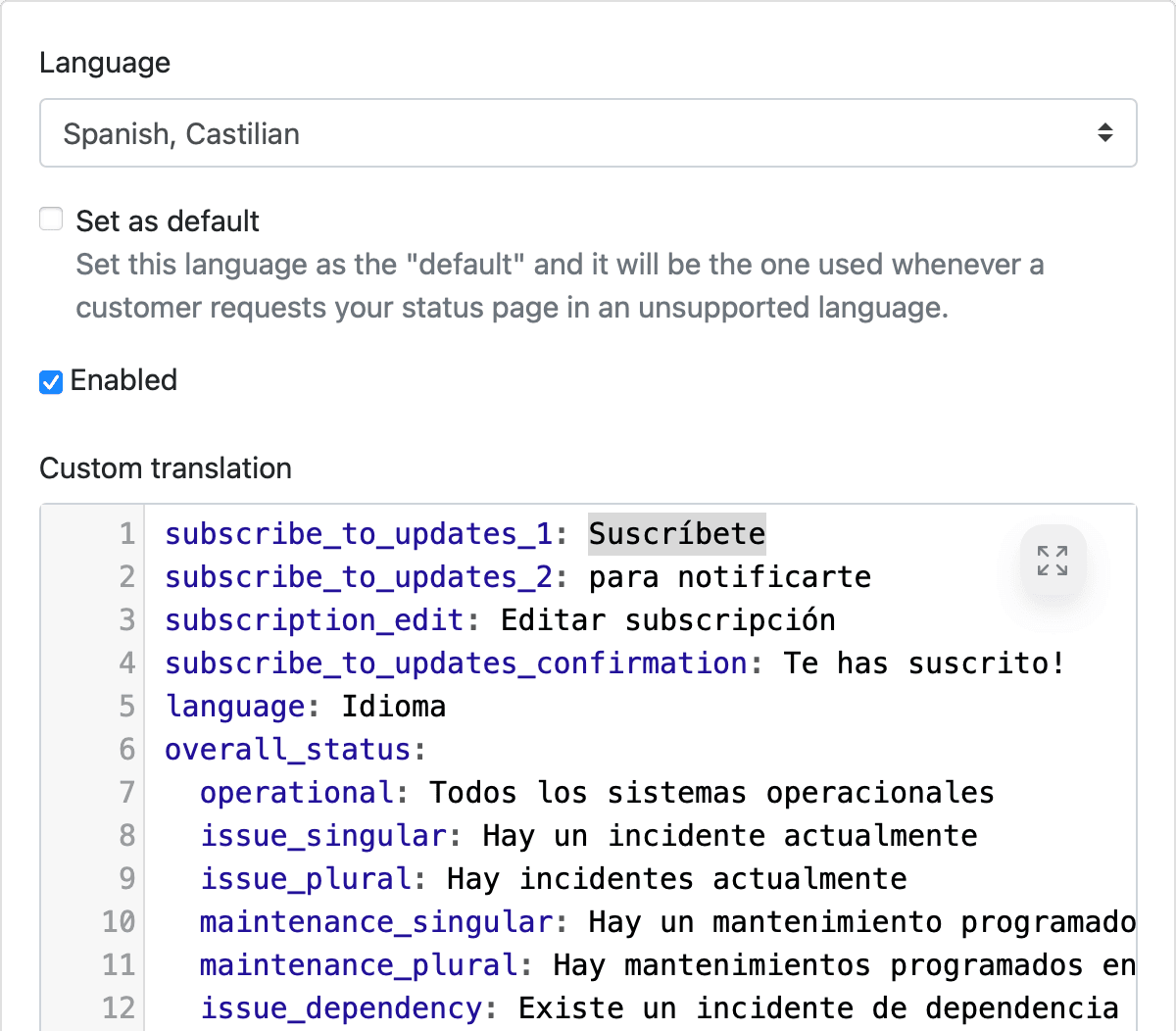Click line number 6 in the gutter
The height and width of the screenshot is (1031, 1176).
coord(126,750)
